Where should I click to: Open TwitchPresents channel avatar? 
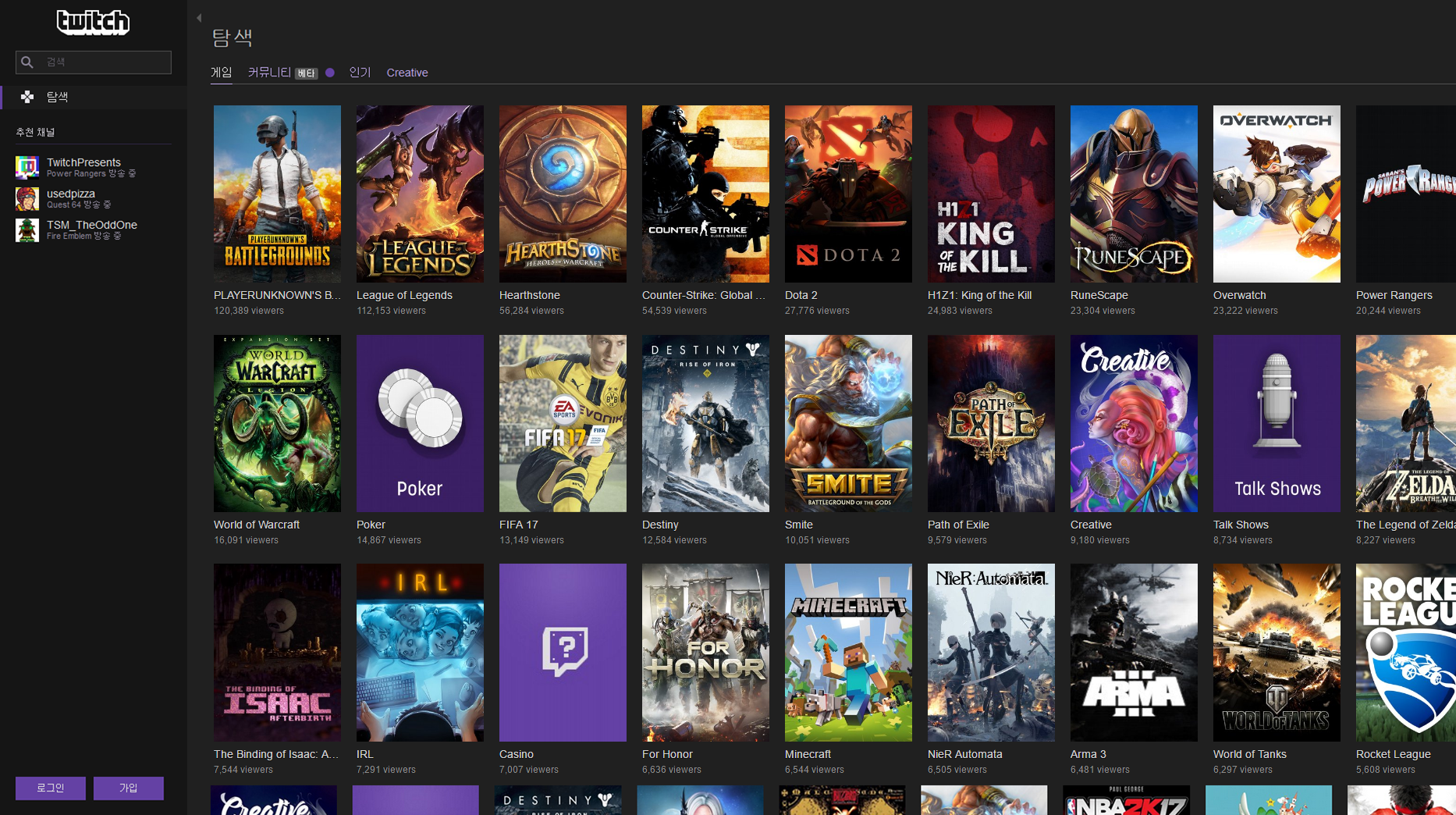coord(27,167)
